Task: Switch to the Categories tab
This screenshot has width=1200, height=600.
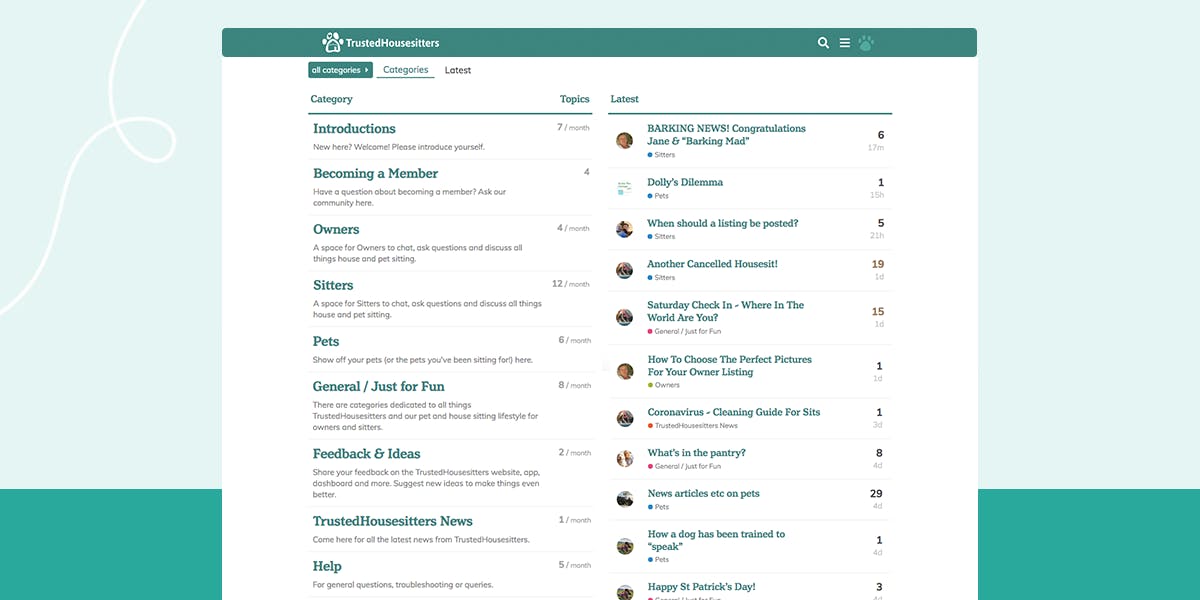Action: (x=406, y=70)
